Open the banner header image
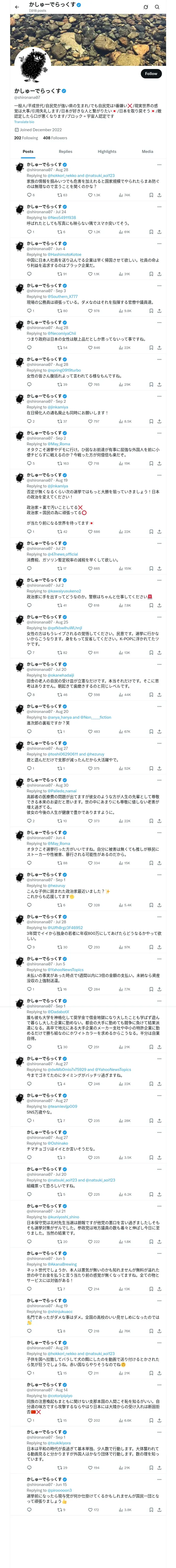The width and height of the screenshot is (176, 1568). tap(88, 37)
